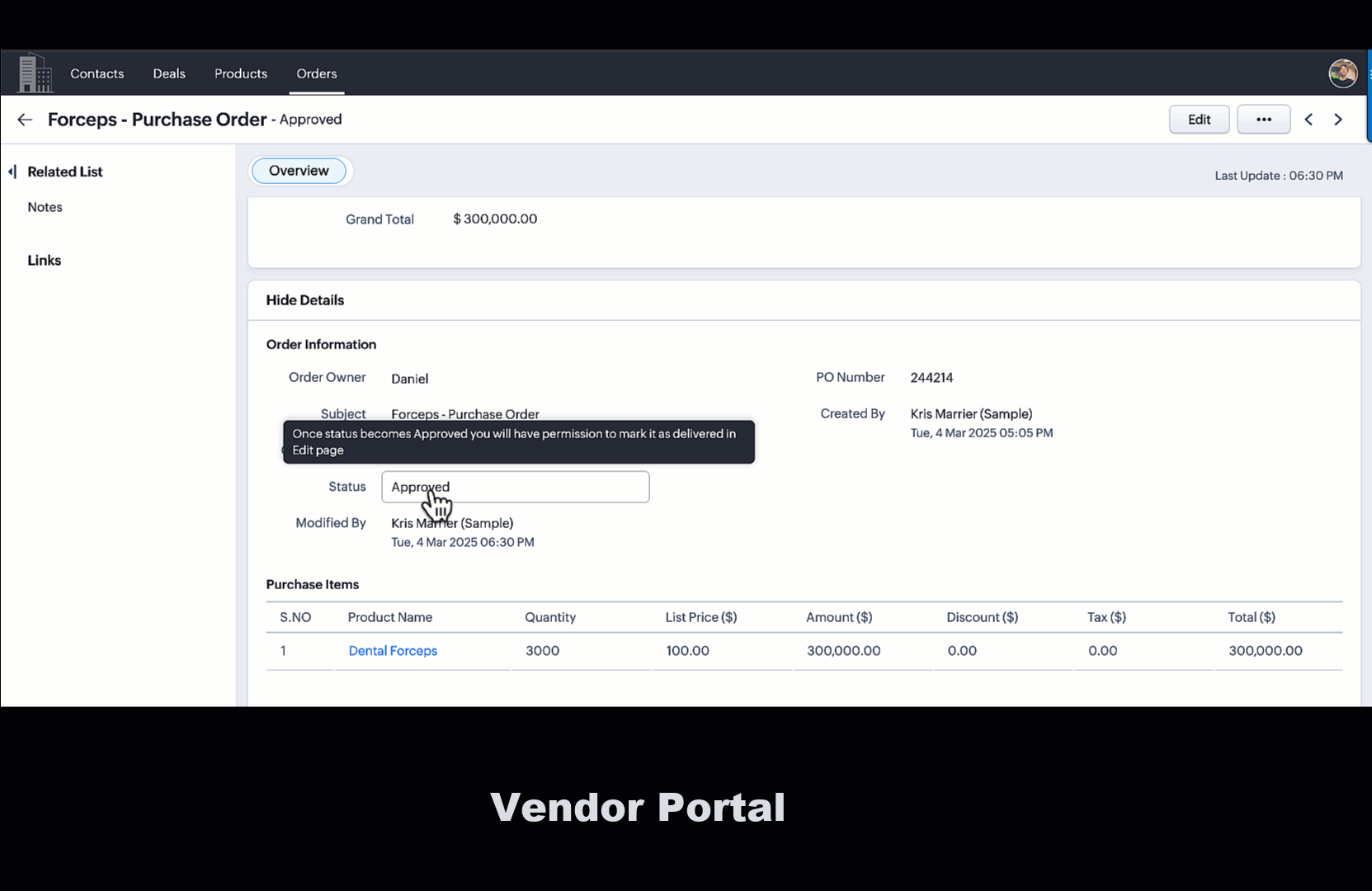This screenshot has height=891, width=1372.
Task: Click the Order Owner value Daniel
Action: (x=409, y=379)
